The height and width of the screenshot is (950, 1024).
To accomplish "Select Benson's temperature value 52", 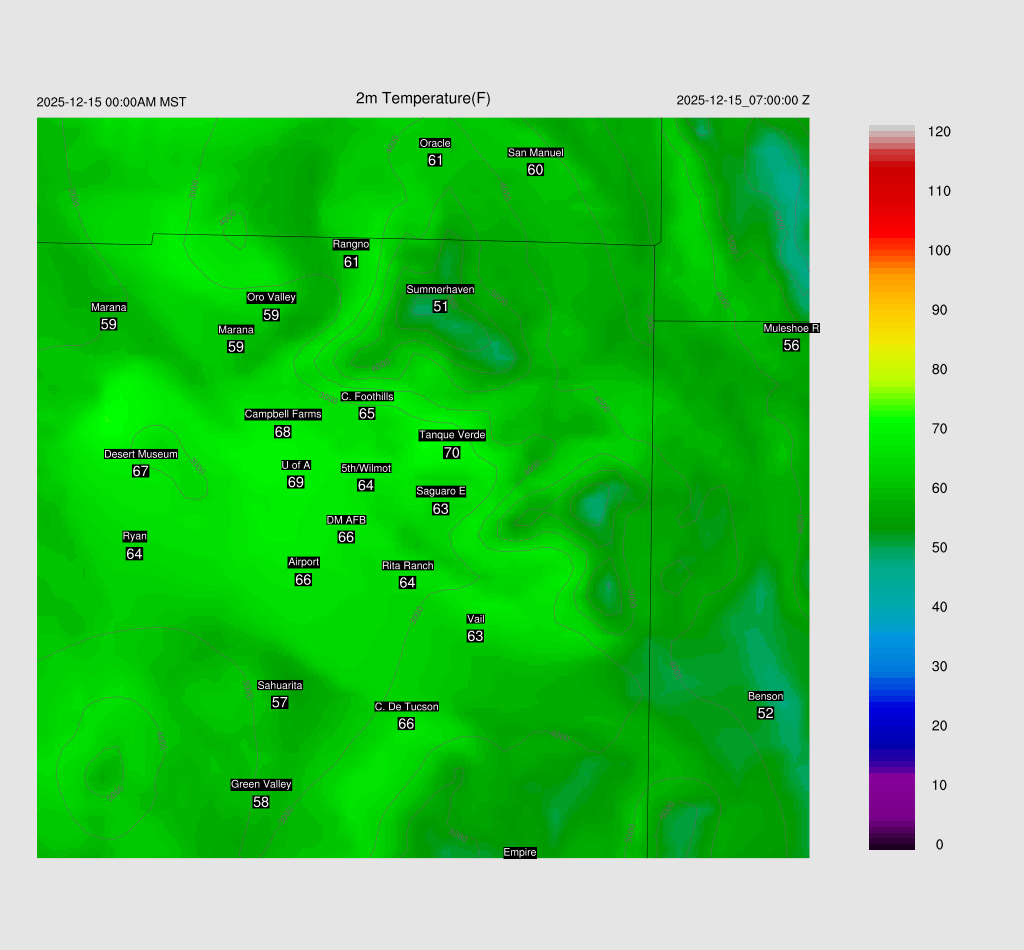I will click(x=765, y=713).
